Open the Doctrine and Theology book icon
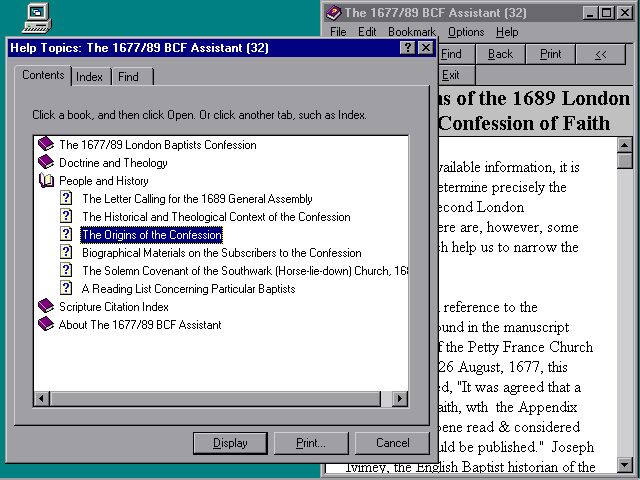Screen dimensions: 640x480 (x=46, y=162)
